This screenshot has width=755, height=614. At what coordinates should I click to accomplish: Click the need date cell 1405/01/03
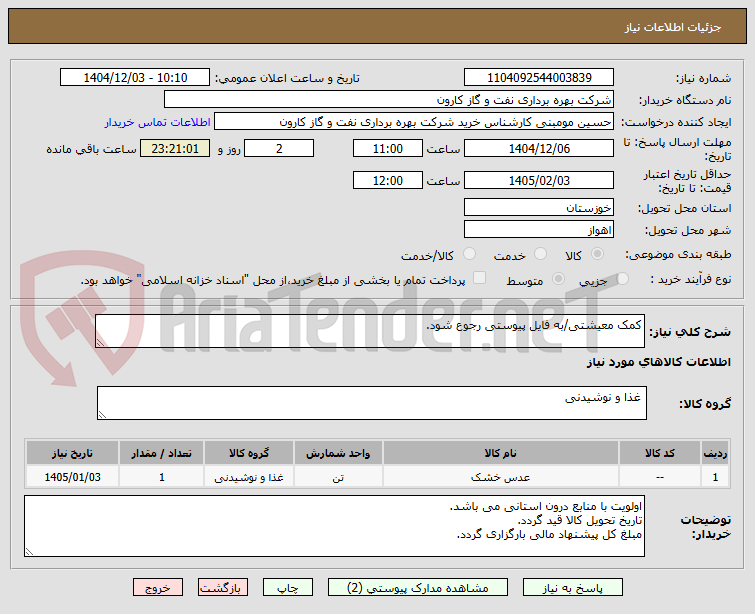click(x=72, y=477)
